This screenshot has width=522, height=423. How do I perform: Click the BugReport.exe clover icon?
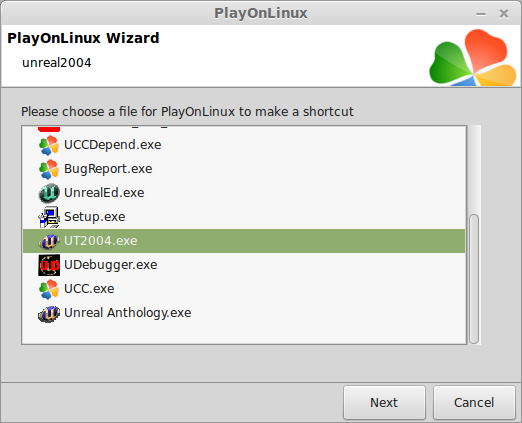[x=49, y=169]
